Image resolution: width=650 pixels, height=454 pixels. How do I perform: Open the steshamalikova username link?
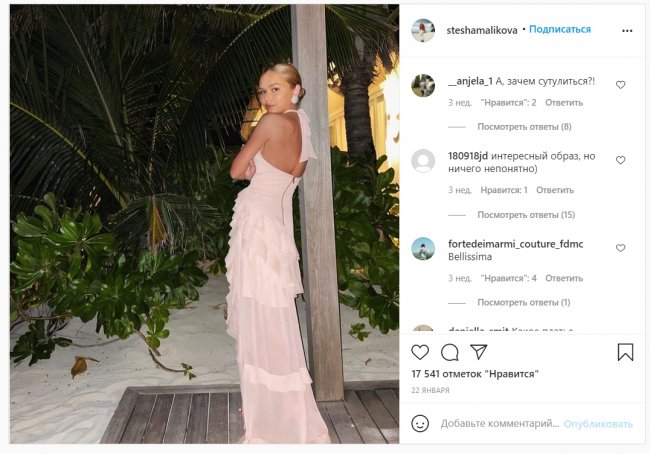click(x=482, y=30)
